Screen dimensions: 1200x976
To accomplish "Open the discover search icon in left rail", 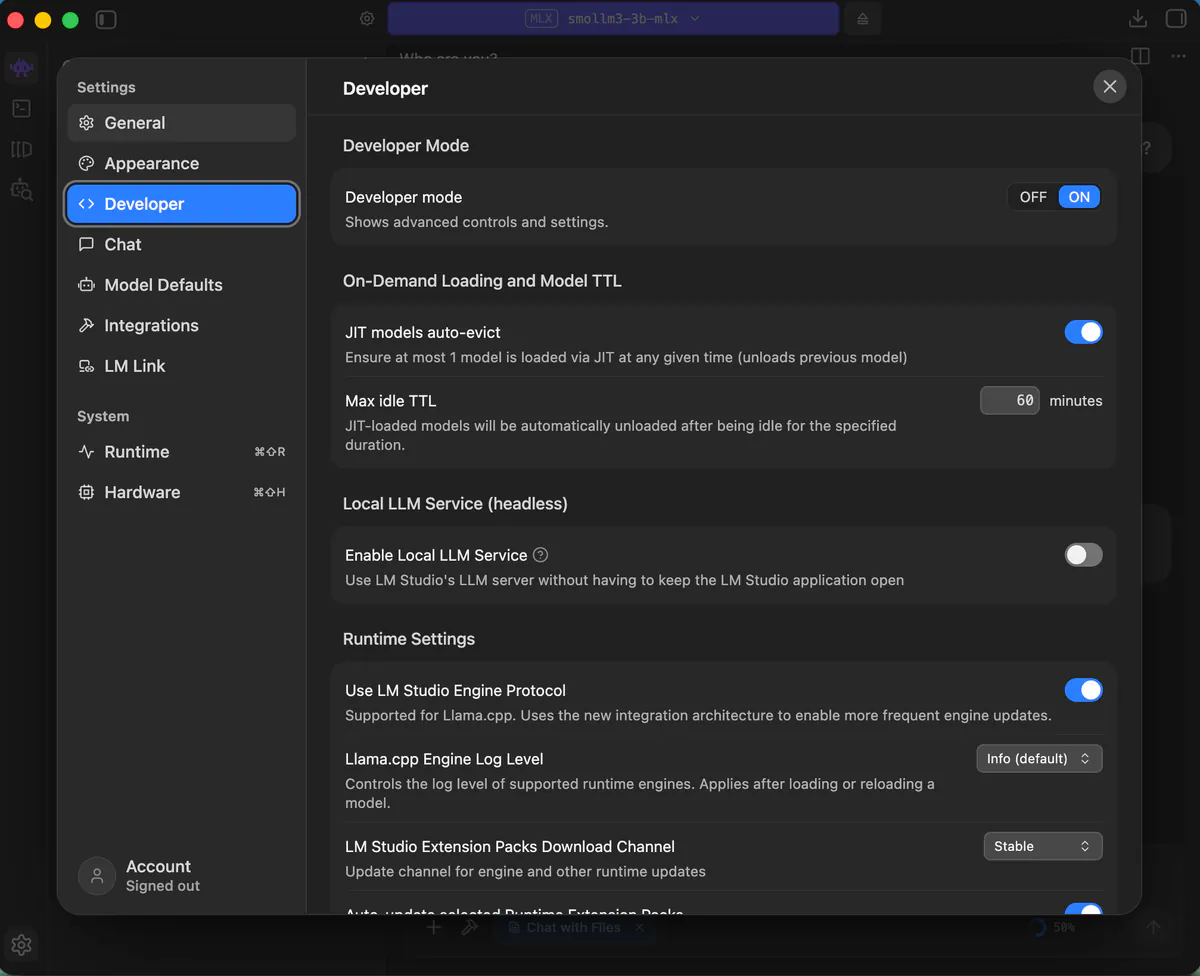I will [x=21, y=189].
